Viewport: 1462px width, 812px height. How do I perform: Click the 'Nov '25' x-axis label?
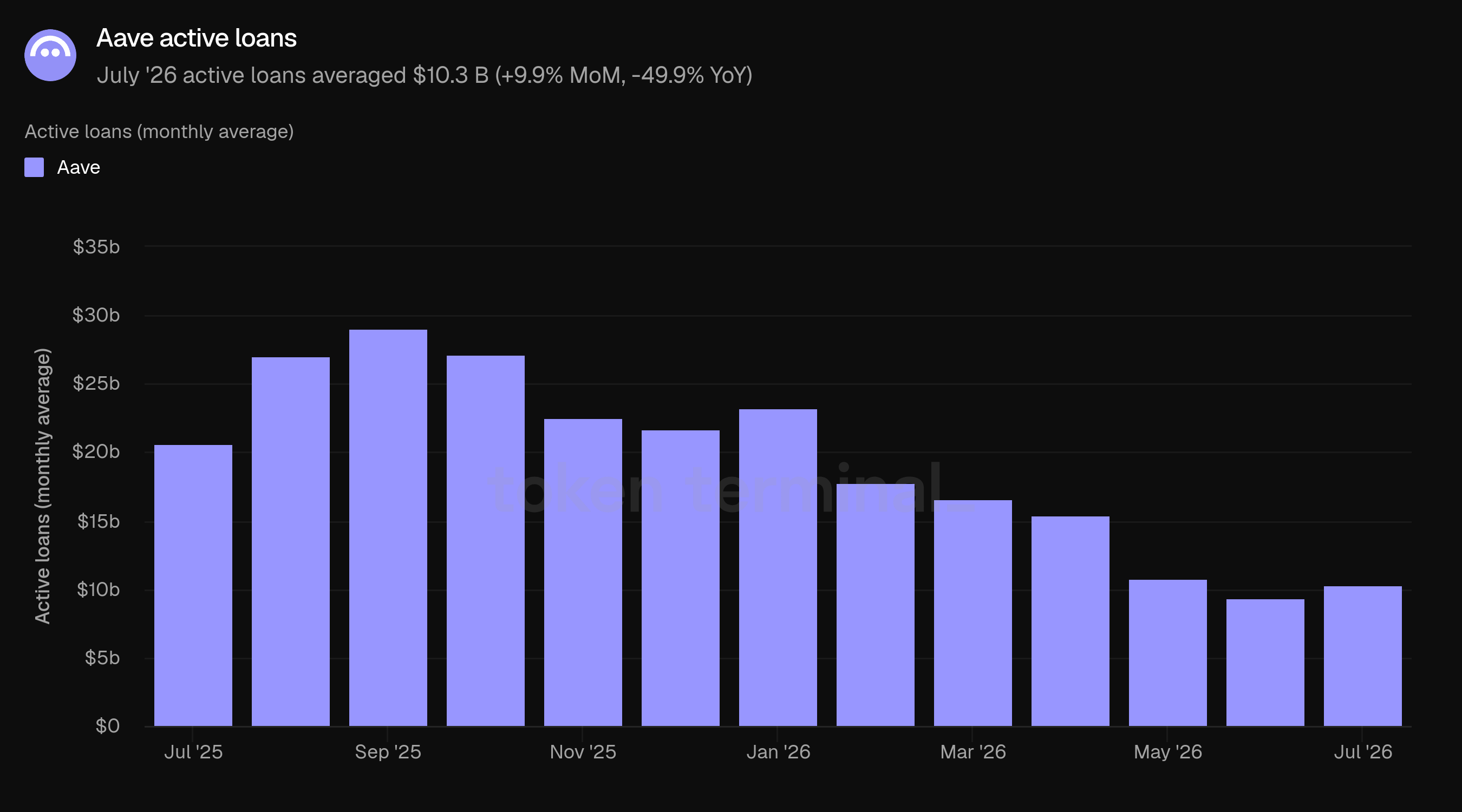(x=583, y=752)
